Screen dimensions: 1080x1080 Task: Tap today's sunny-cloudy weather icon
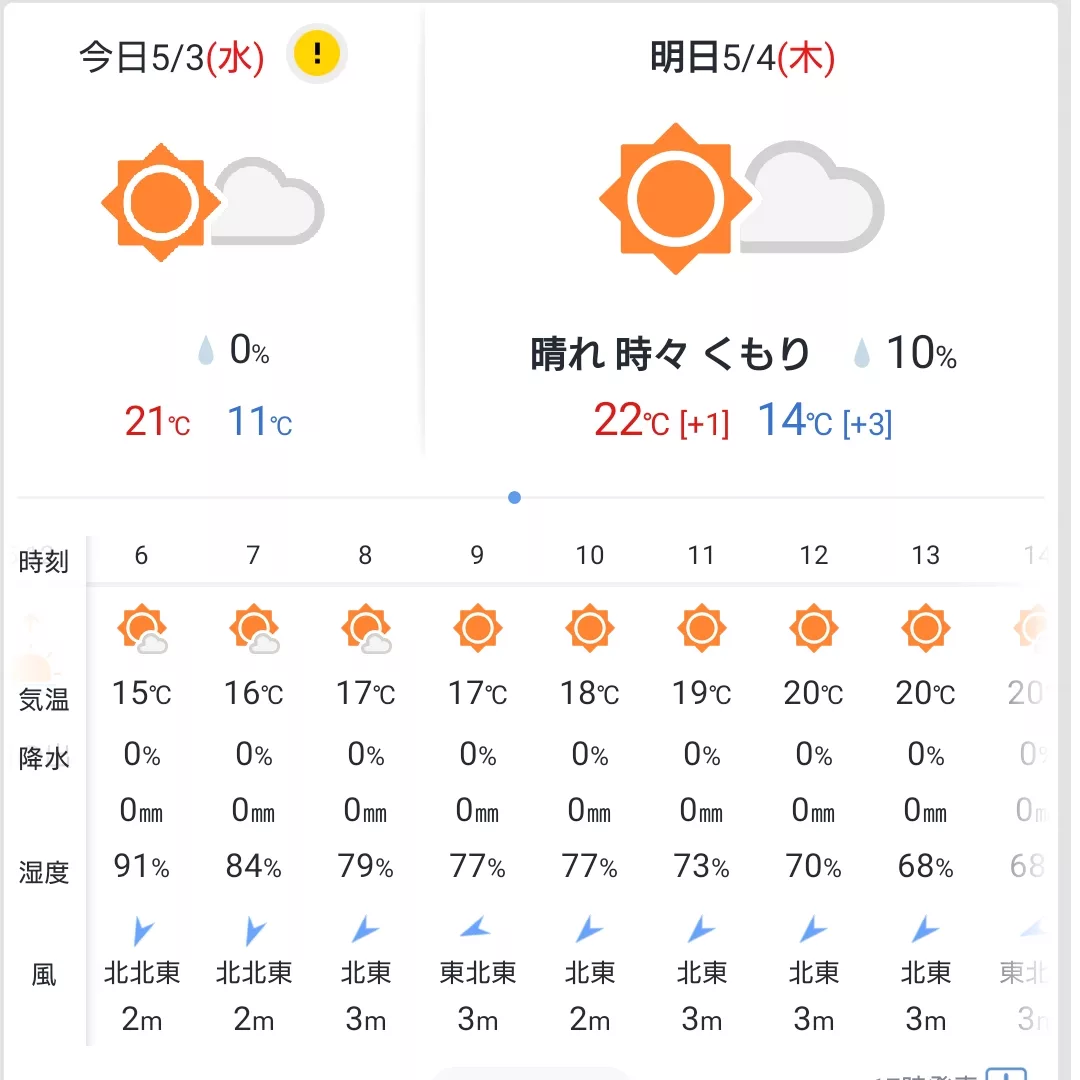212,202
